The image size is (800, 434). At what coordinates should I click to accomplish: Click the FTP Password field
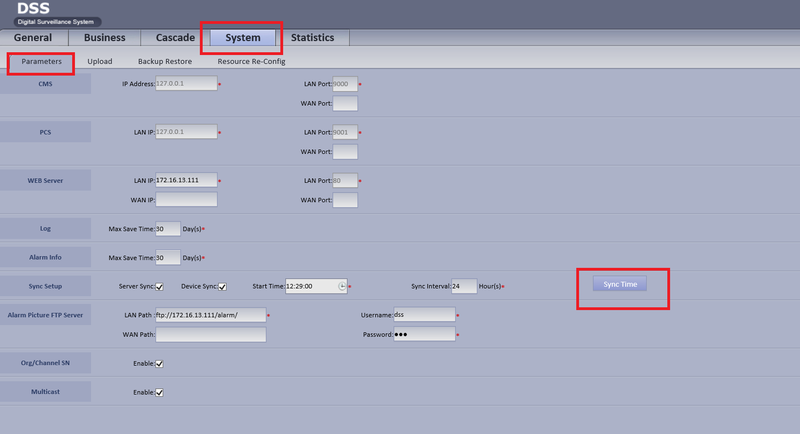424,334
